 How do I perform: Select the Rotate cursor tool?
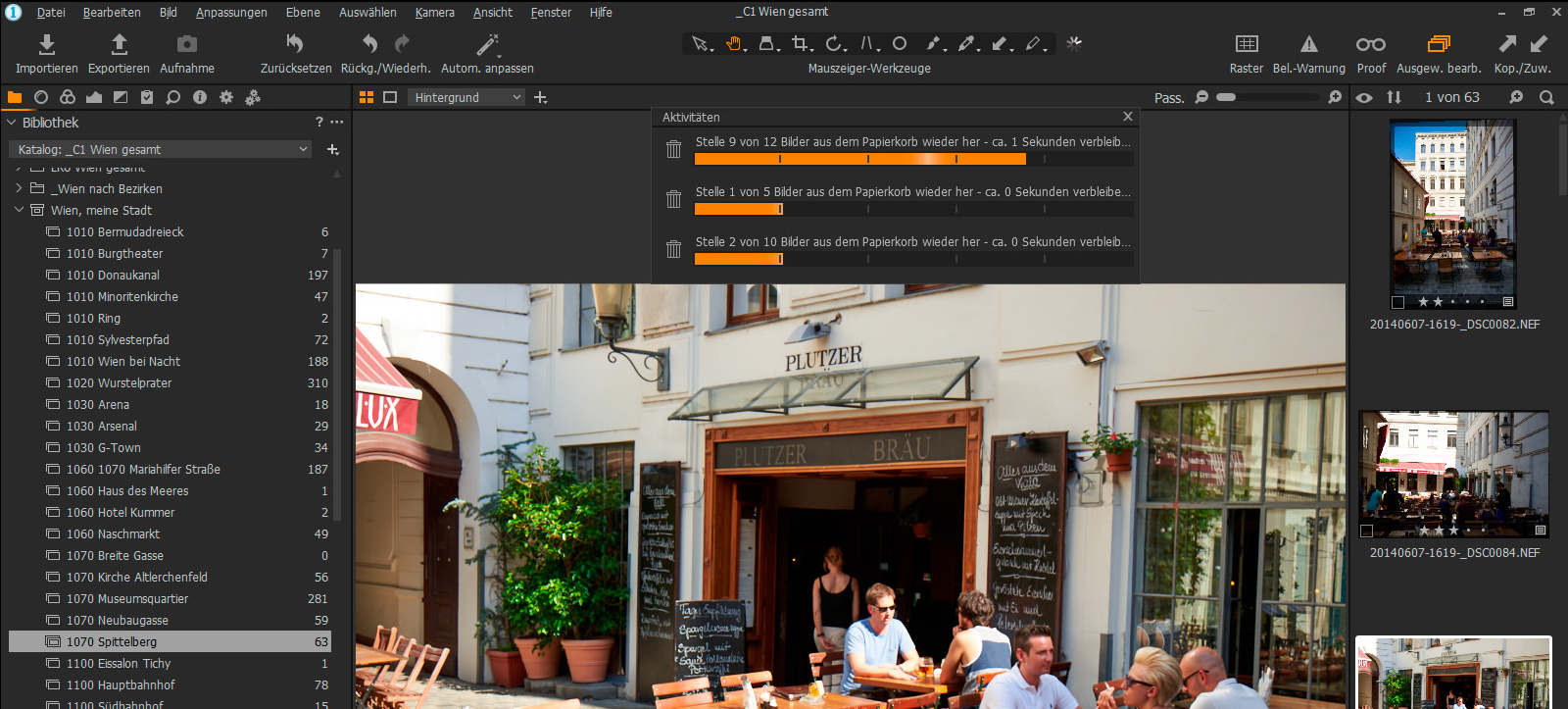point(832,43)
